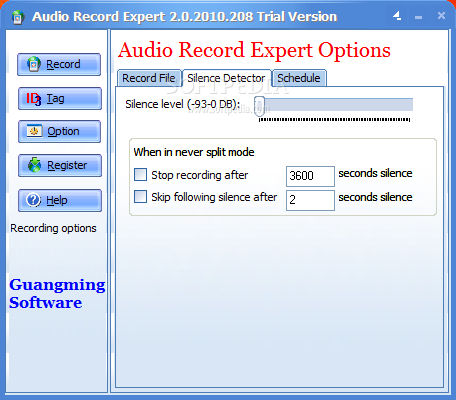The width and height of the screenshot is (456, 400).
Task: Click the 2 seconds silence input field
Action: click(x=310, y=200)
